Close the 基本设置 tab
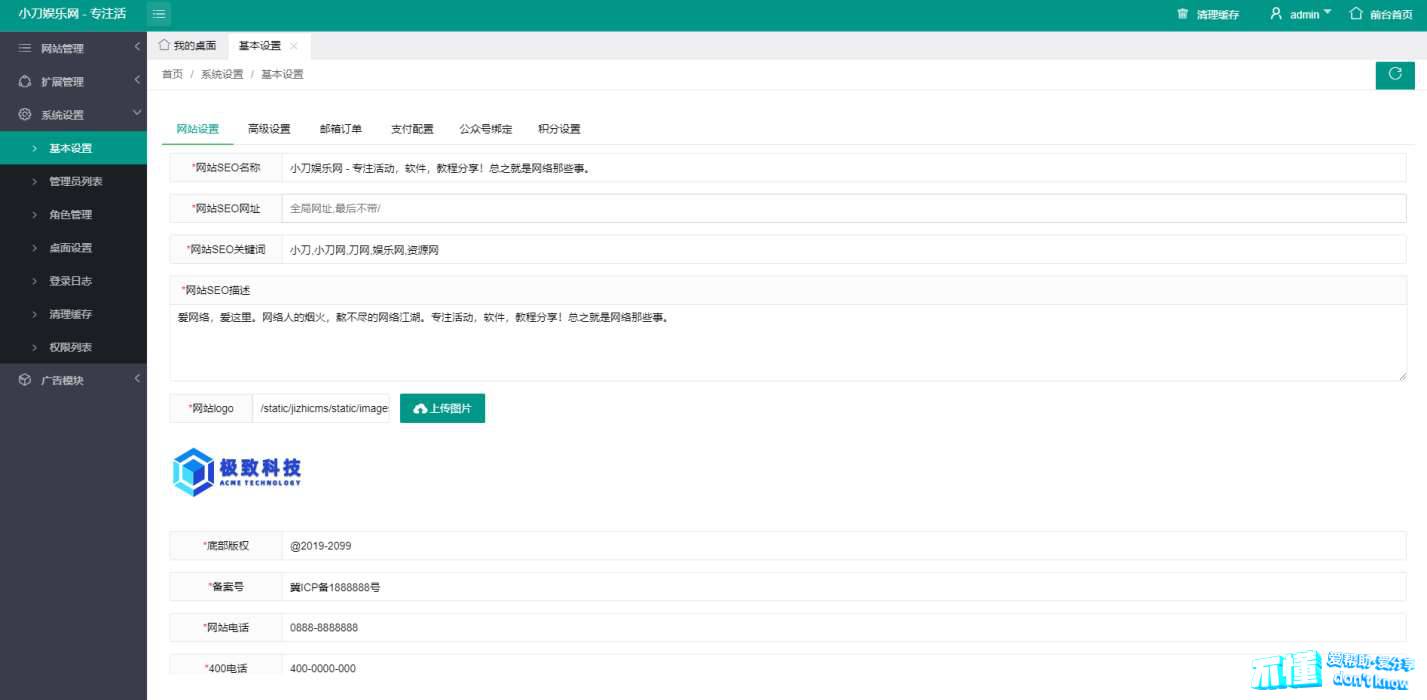The image size is (1427, 700). coord(293,46)
